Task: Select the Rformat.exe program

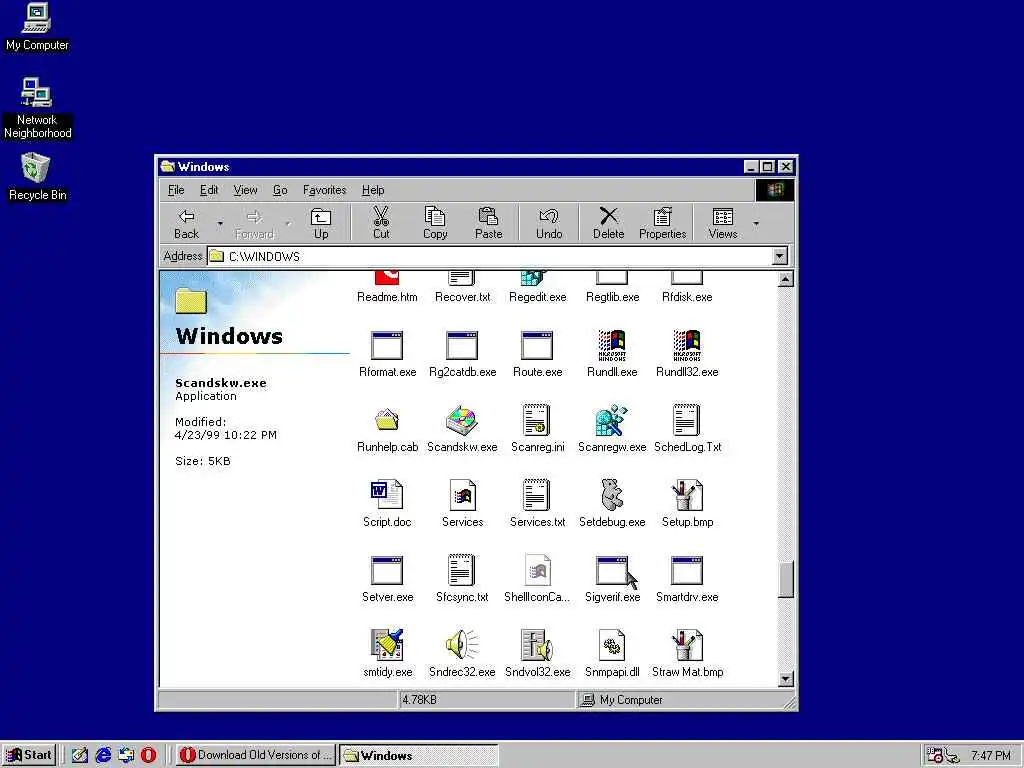Action: click(387, 345)
